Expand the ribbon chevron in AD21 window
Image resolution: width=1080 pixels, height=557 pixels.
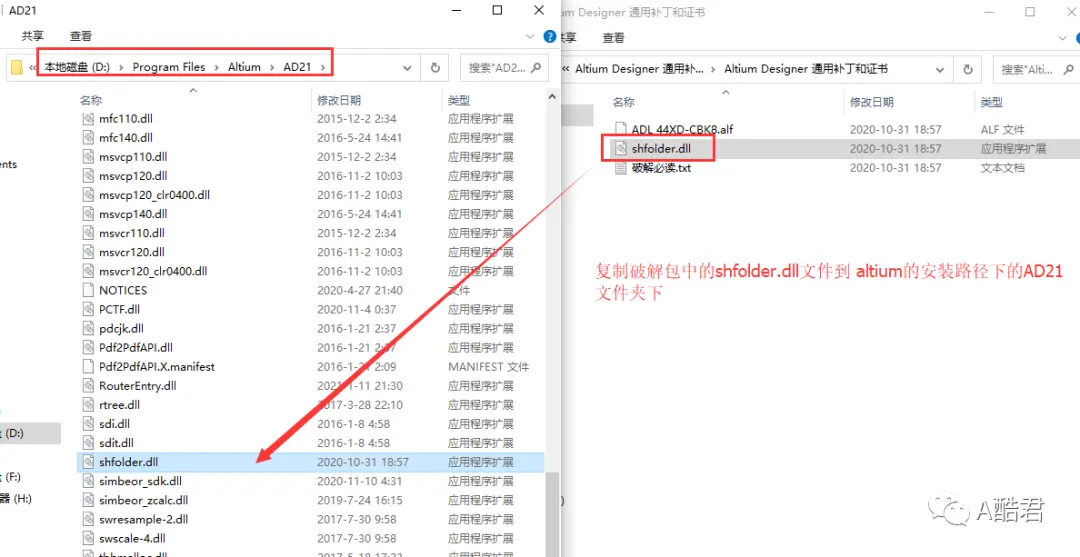(530, 36)
